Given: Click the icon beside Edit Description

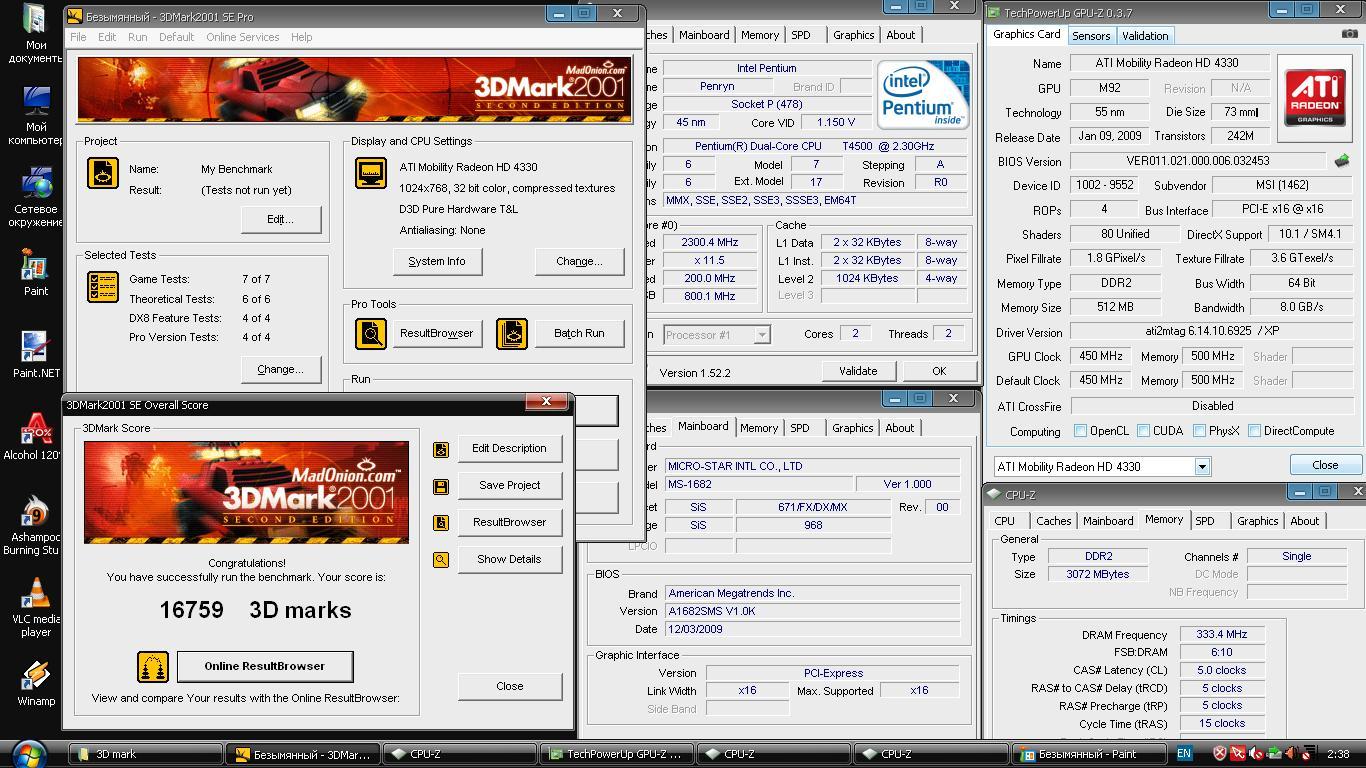Looking at the screenshot, I should pyautogui.click(x=440, y=449).
